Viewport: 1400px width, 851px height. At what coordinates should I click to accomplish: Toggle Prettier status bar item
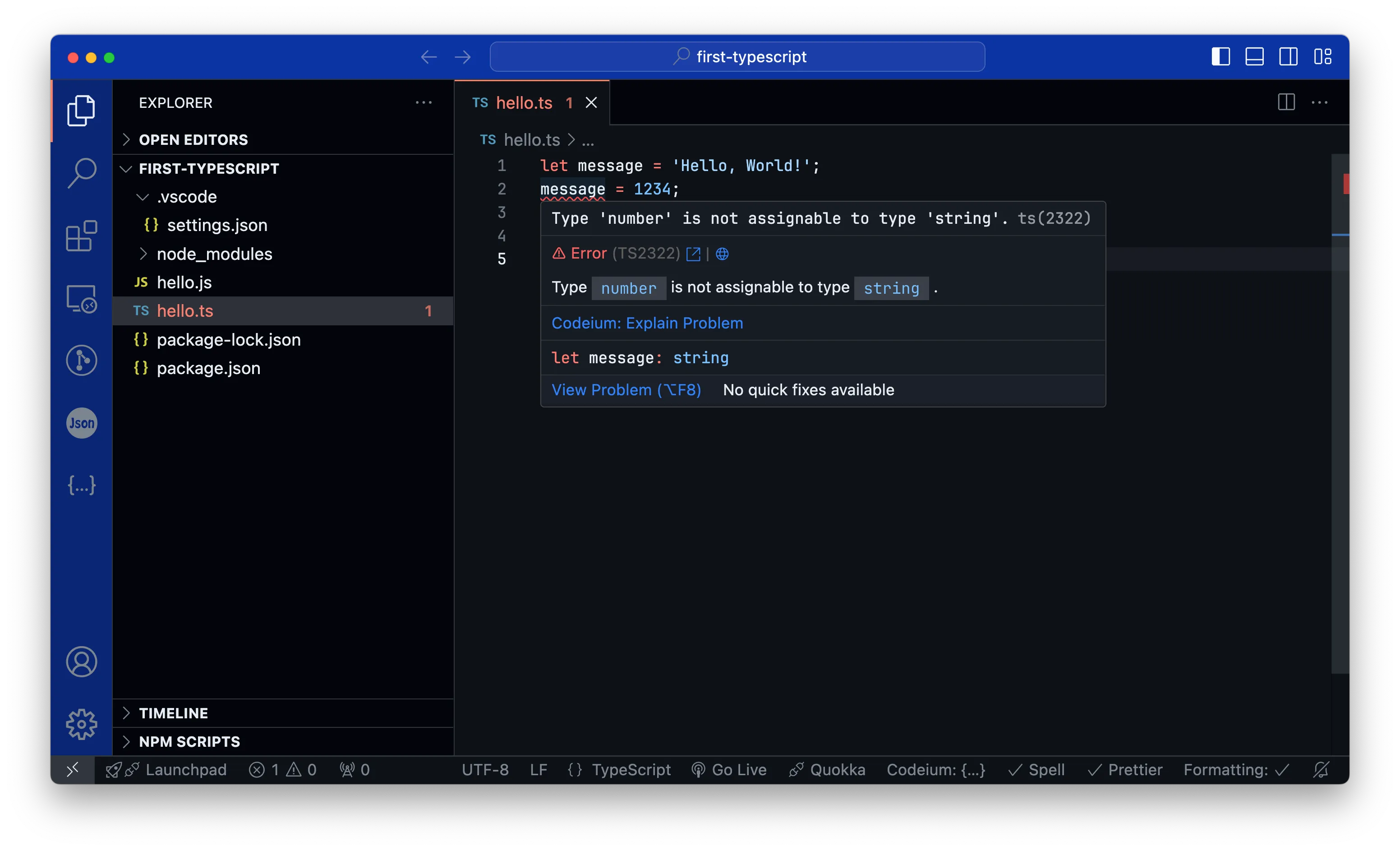coord(1124,770)
